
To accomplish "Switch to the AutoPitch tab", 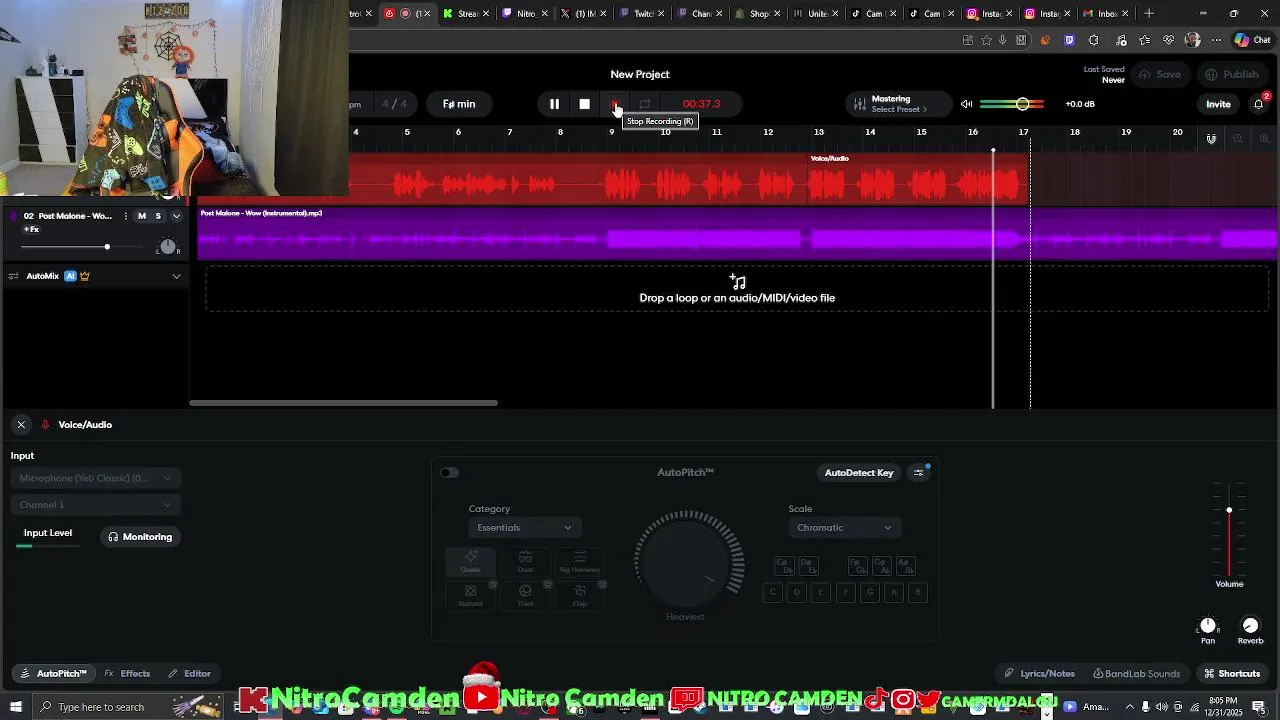I will click(54, 674).
